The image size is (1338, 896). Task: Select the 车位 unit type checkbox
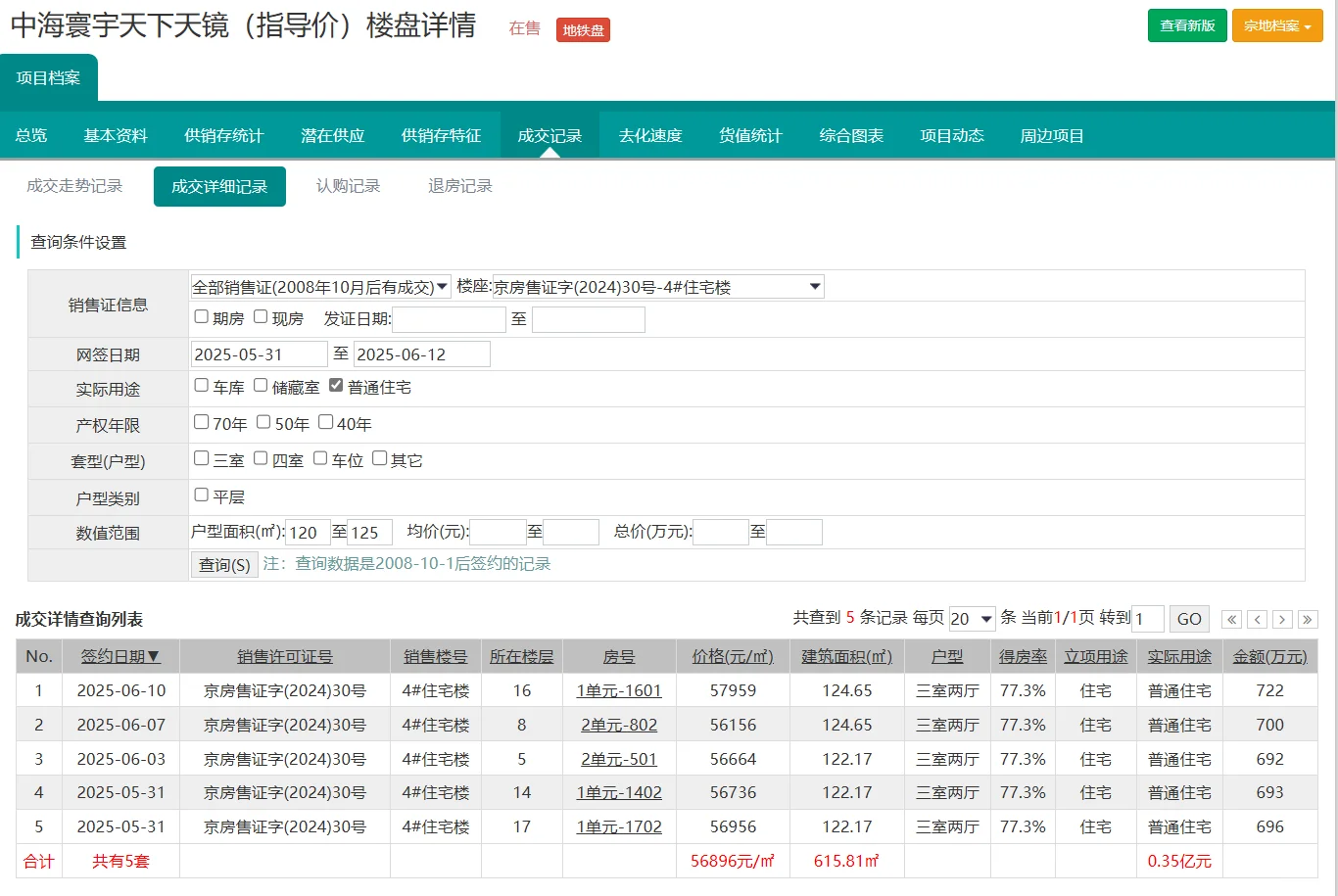coord(320,457)
